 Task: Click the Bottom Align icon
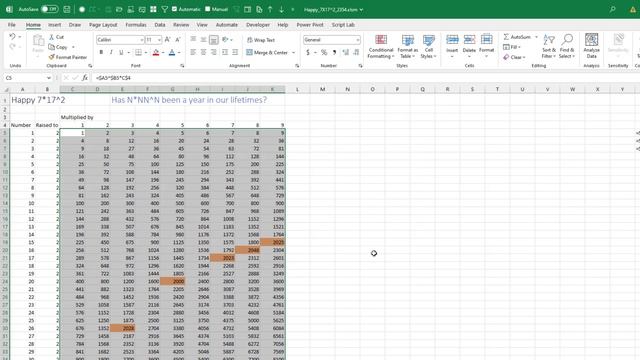point(213,40)
